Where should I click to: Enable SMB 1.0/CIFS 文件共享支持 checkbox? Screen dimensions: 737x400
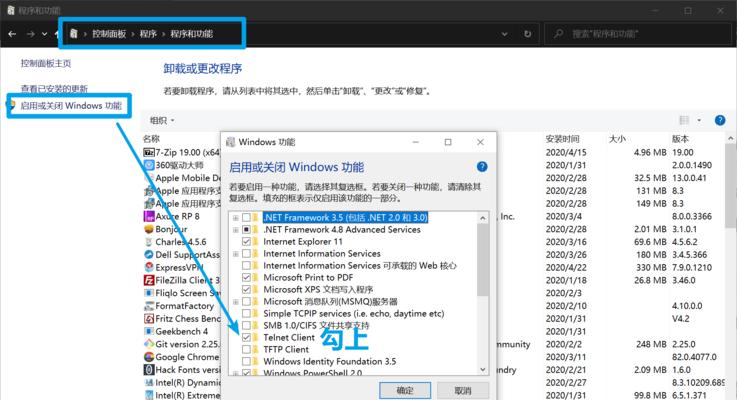(246, 325)
